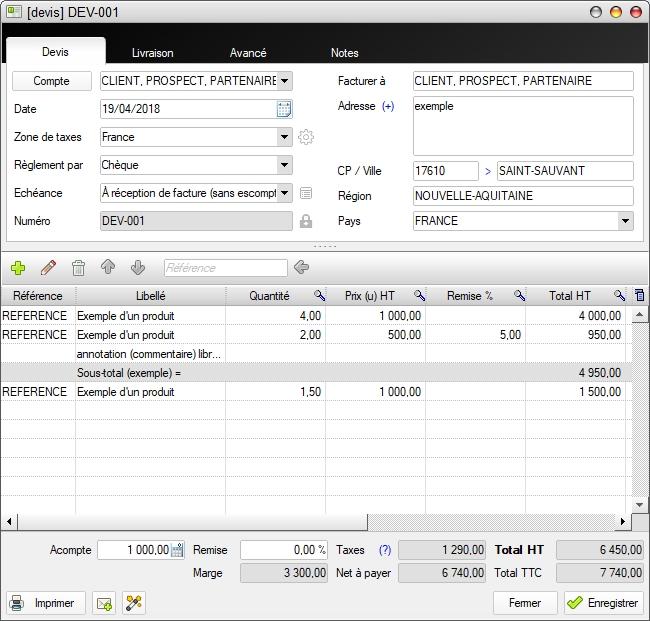Move line down with the down arrow
The height and width of the screenshot is (621, 650).
click(x=138, y=268)
